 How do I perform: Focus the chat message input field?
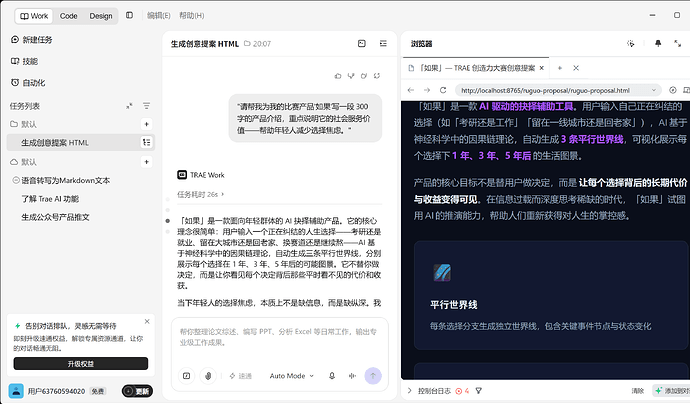point(279,337)
